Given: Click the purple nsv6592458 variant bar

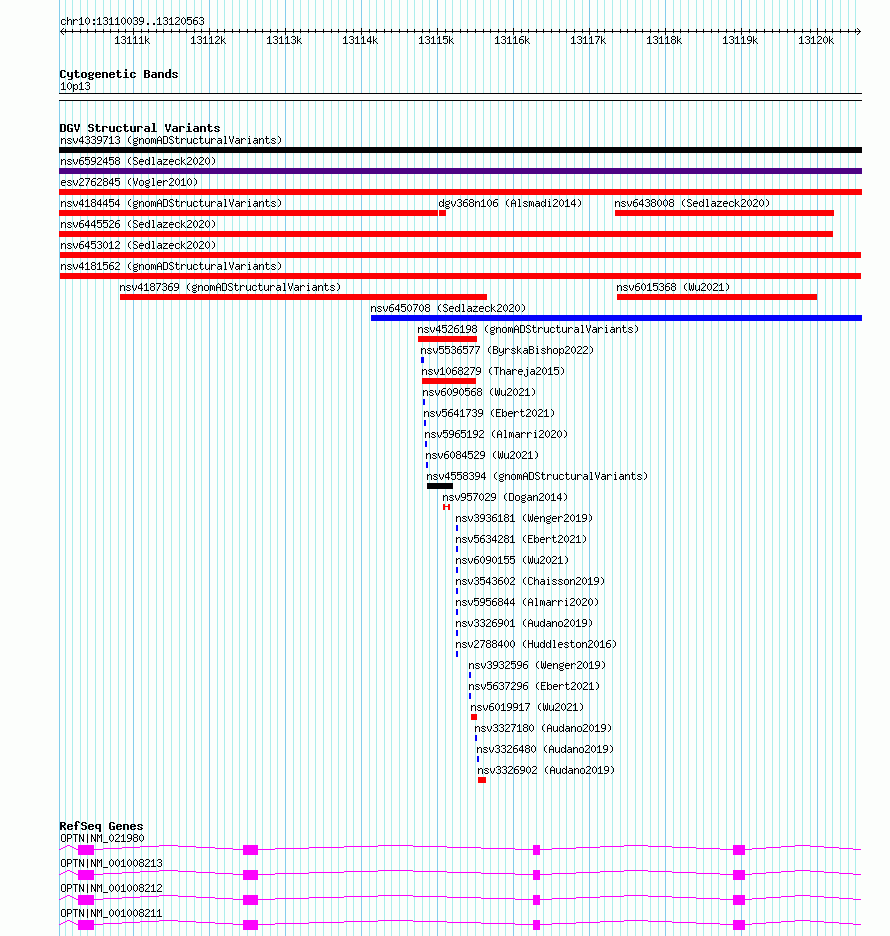Looking at the screenshot, I should [x=460, y=171].
